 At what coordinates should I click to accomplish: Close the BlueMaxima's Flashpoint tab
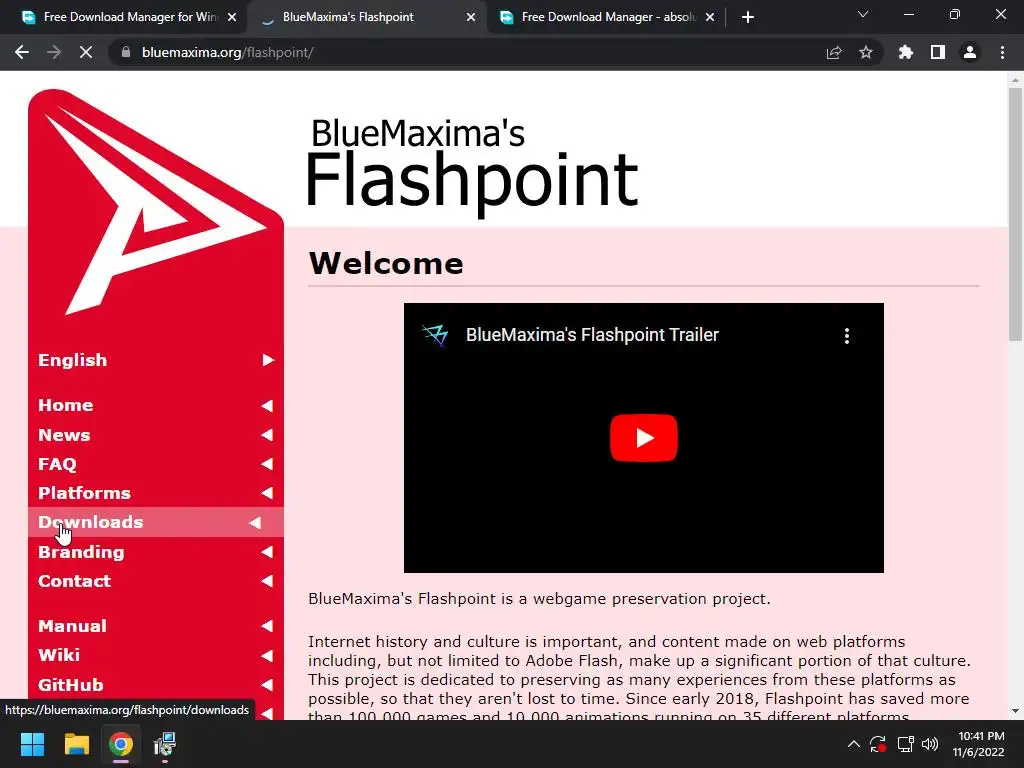(471, 17)
